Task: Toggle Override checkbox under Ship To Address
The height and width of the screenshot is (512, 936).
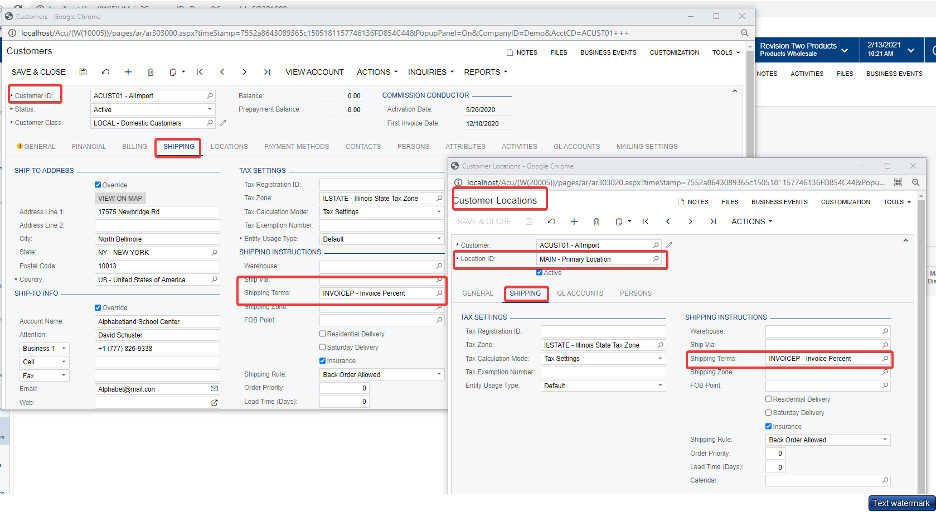Action: point(98,184)
